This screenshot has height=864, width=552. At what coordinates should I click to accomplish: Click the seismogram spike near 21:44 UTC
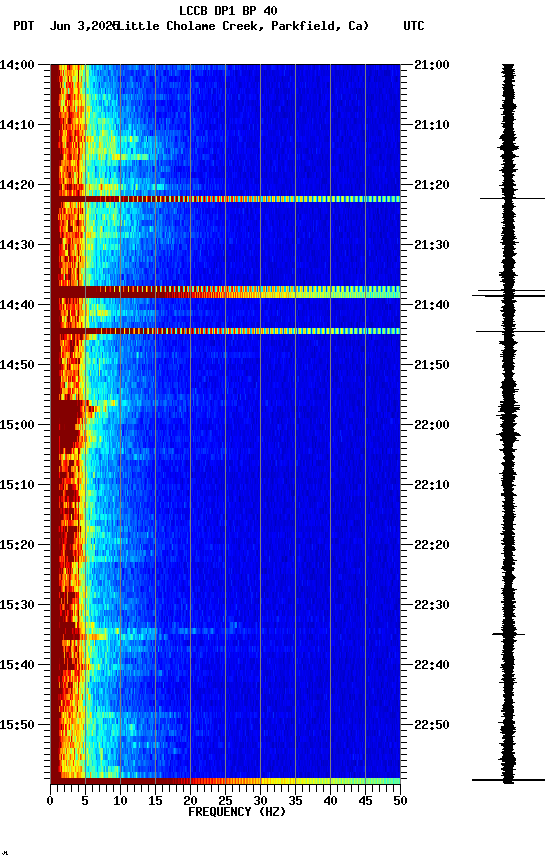tap(511, 331)
